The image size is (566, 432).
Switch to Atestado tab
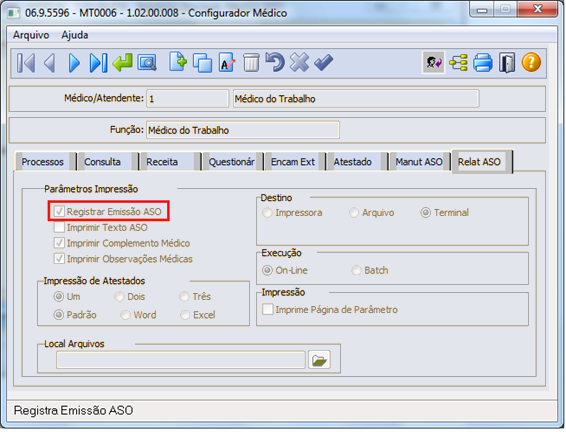tap(357, 162)
